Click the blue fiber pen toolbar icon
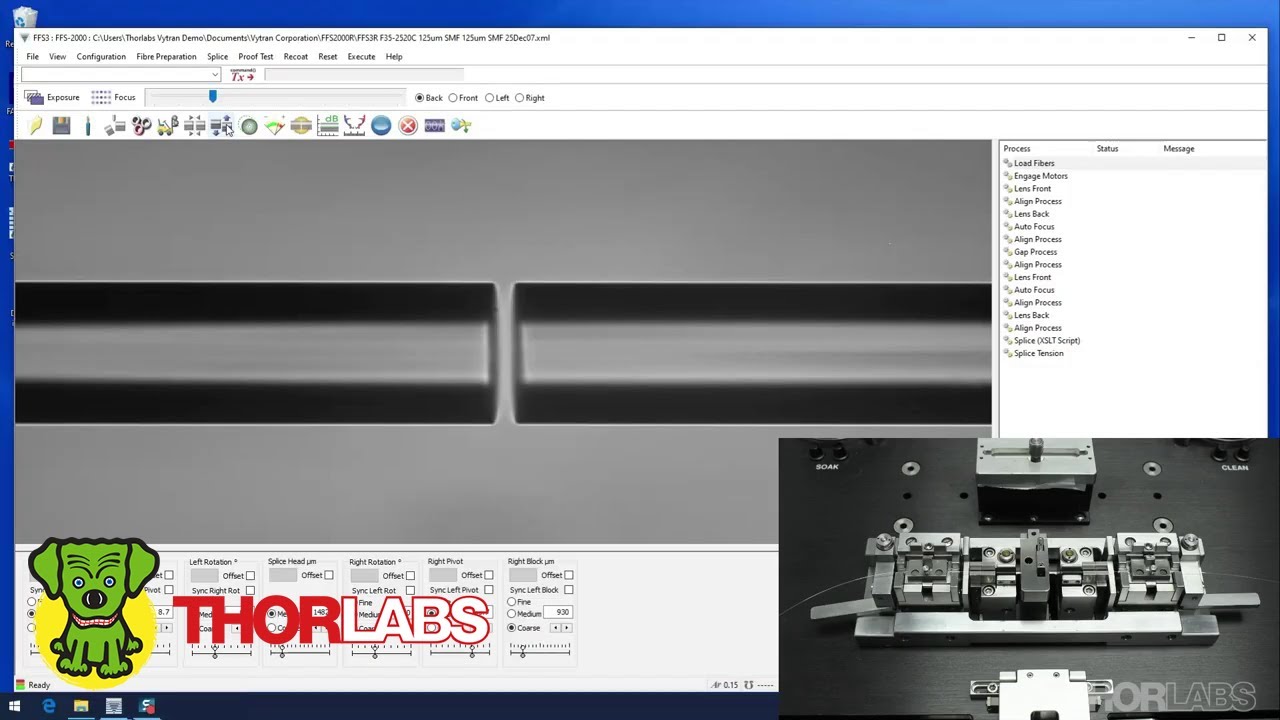 (88, 125)
